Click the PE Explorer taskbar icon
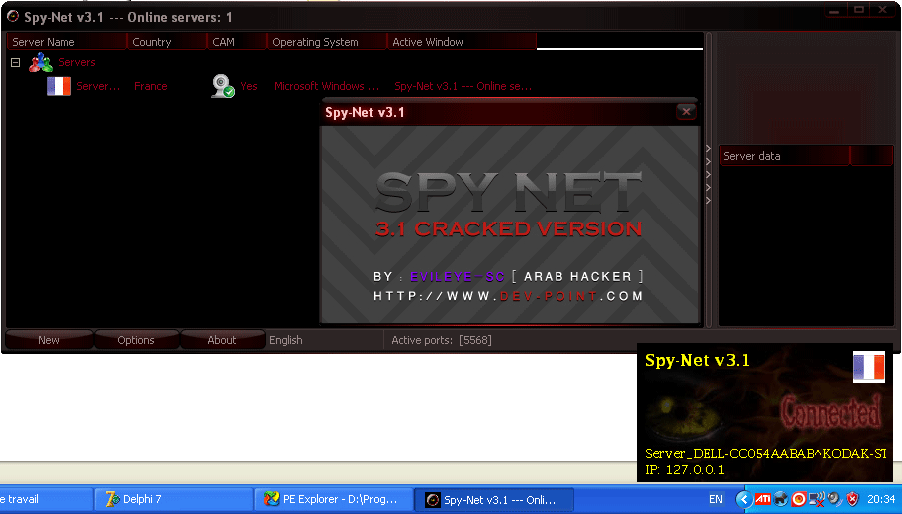This screenshot has width=902, height=514. (271, 499)
